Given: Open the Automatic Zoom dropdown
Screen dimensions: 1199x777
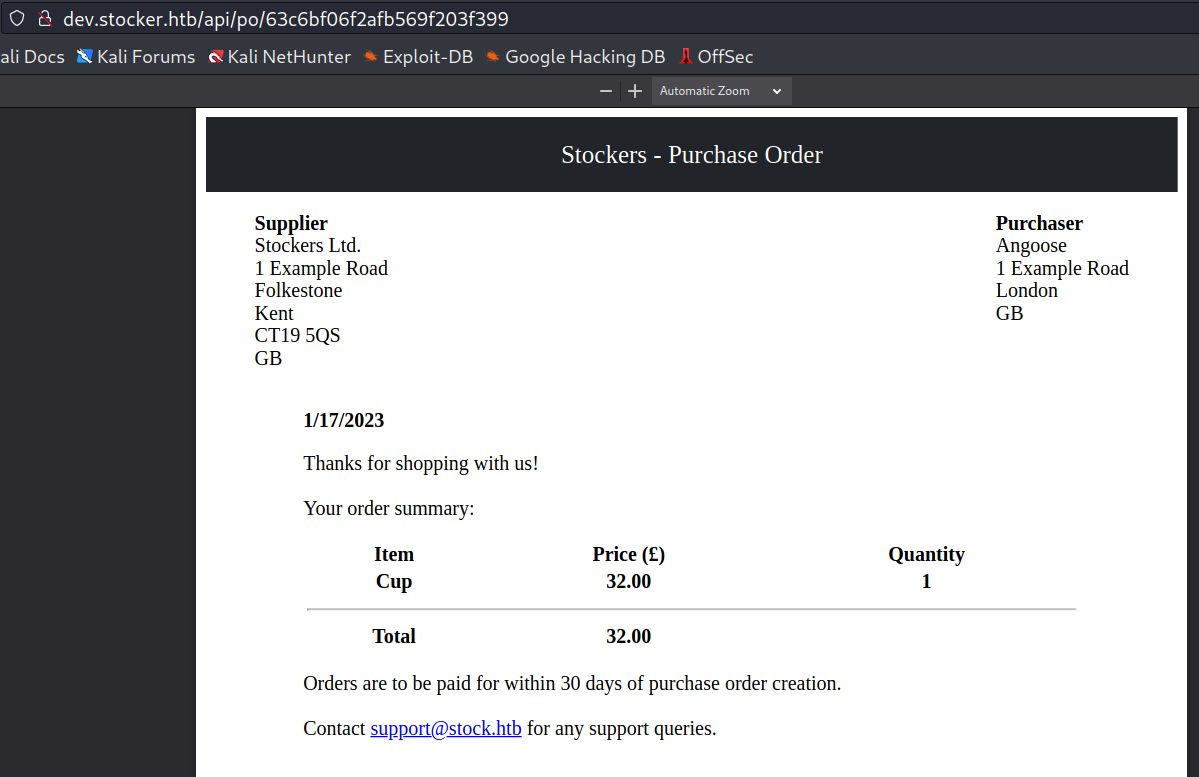Looking at the screenshot, I should [x=721, y=91].
